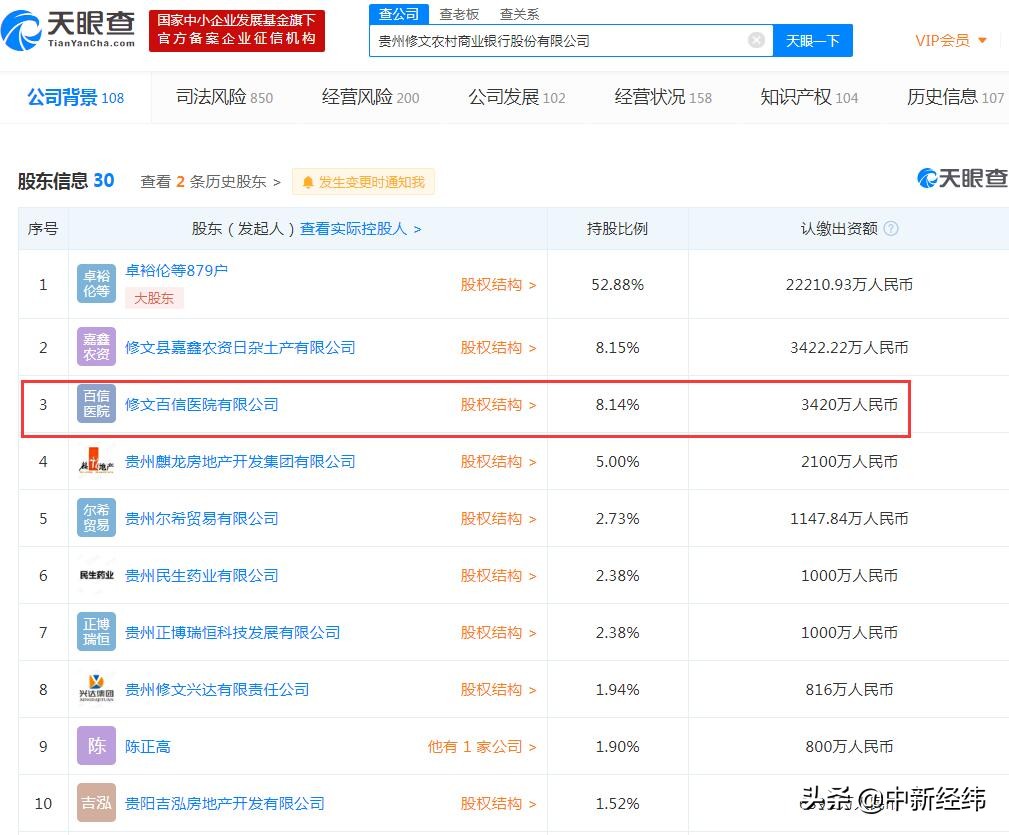Open 正博瑞恒 company avatar
The image size is (1009, 835).
coord(97,632)
